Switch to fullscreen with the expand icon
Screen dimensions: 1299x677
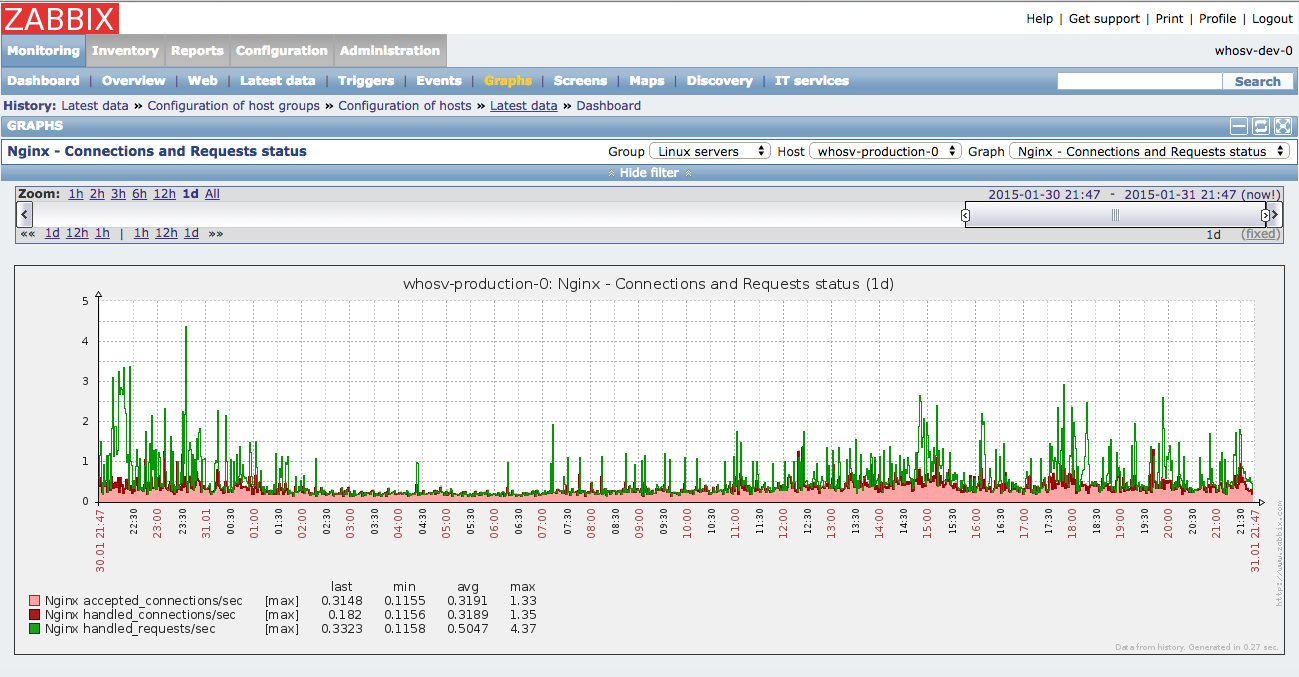tap(1283, 126)
